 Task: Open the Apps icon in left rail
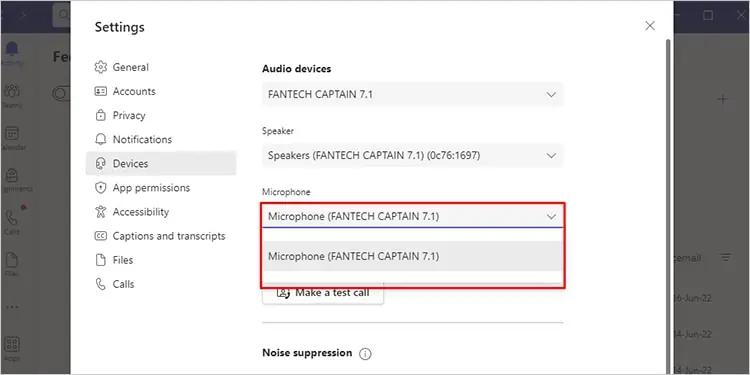pyautogui.click(x=11, y=344)
